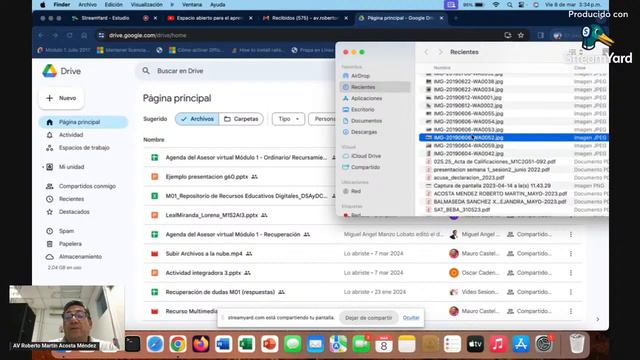The width and height of the screenshot is (640, 360).
Task: Open Almacenamiento in Drive sidebar
Action: point(80,257)
